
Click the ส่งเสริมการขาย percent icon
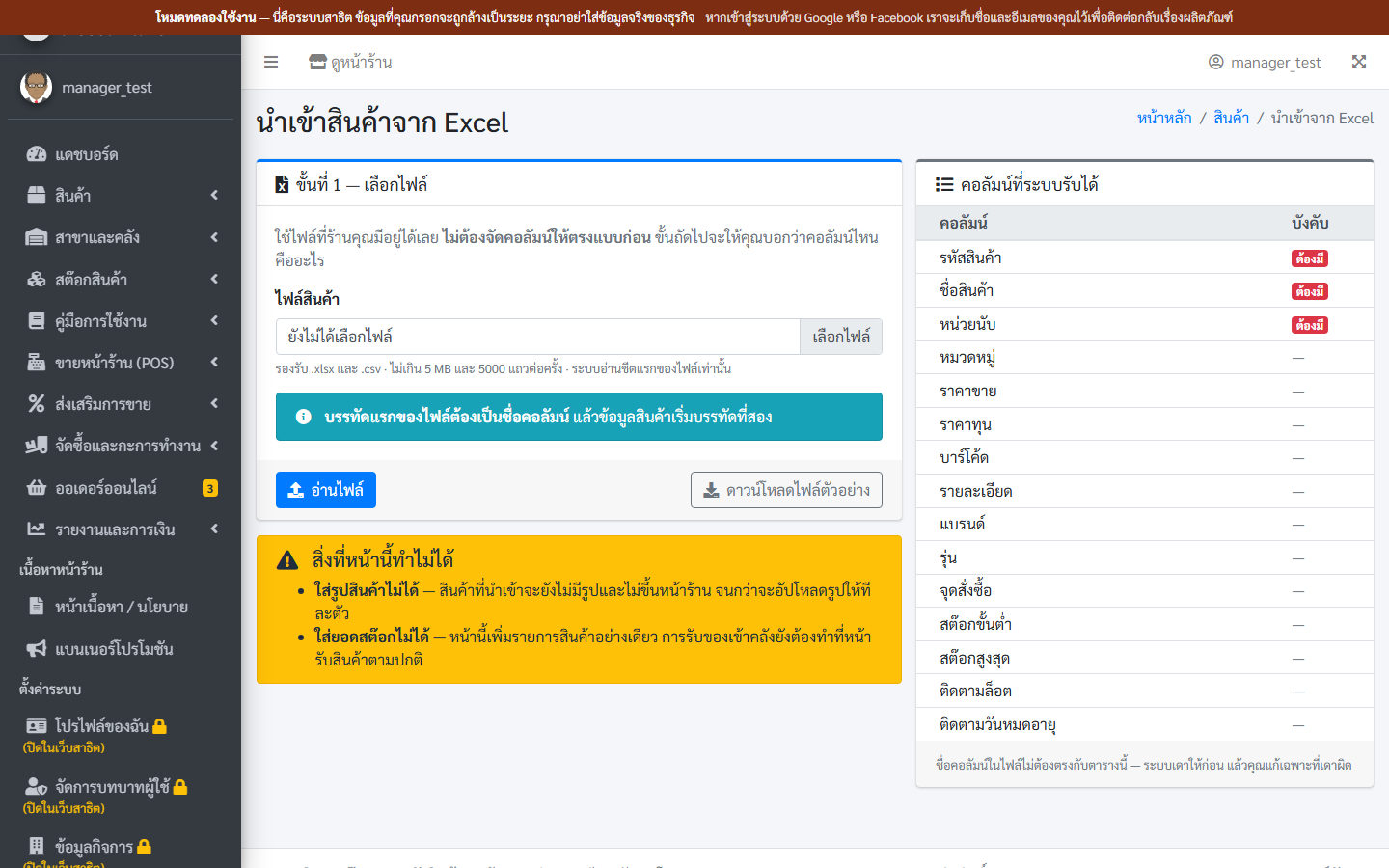pos(37,404)
